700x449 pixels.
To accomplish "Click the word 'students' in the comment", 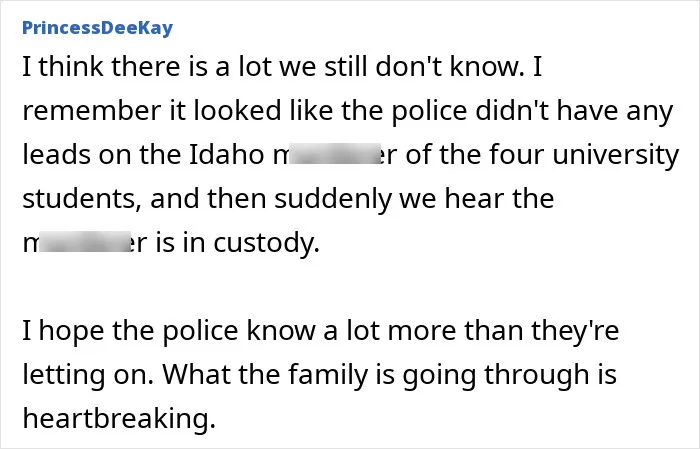I will 78,199.
